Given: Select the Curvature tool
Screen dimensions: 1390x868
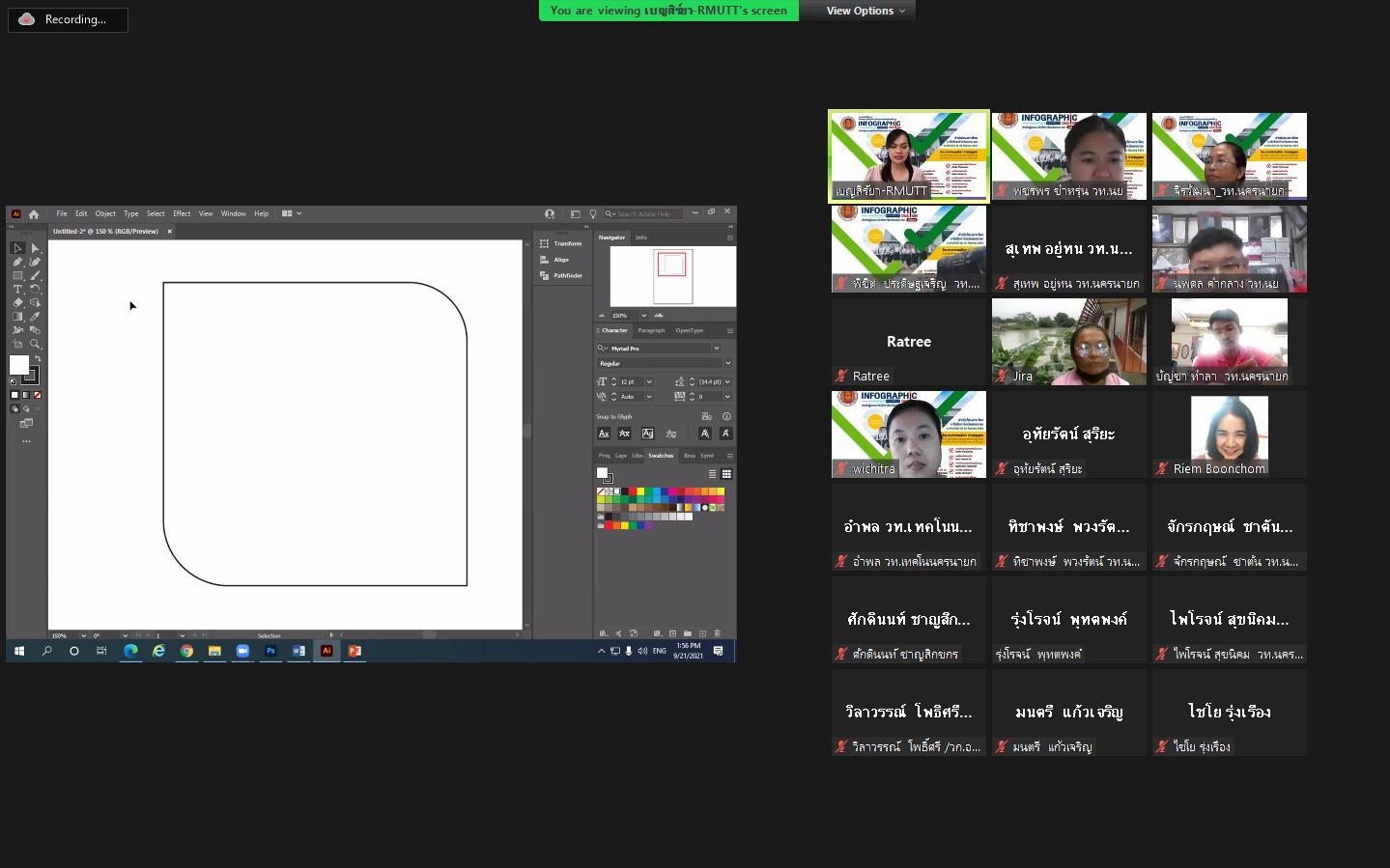Looking at the screenshot, I should [x=35, y=262].
